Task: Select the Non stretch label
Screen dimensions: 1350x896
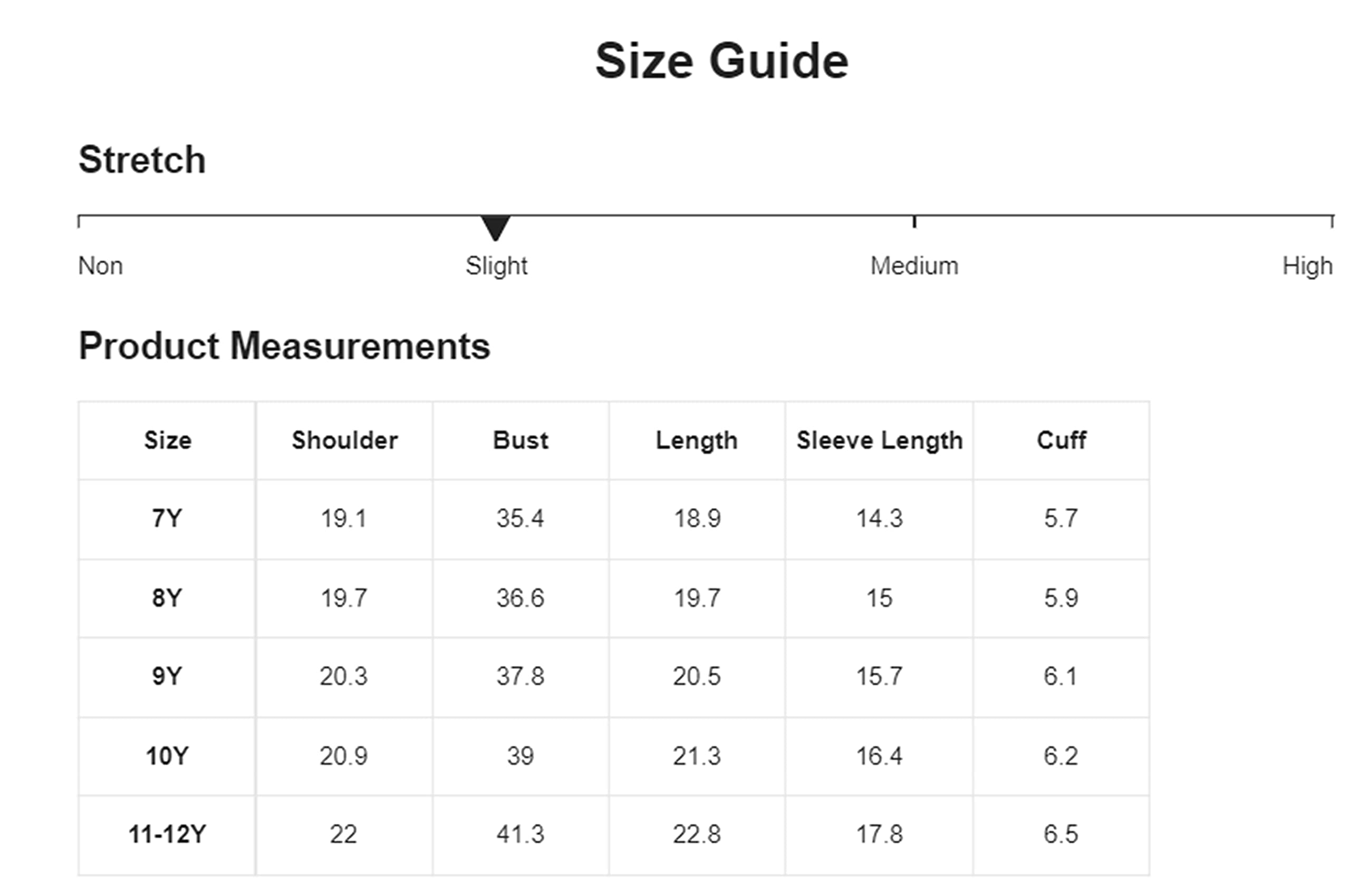Action: tap(101, 266)
